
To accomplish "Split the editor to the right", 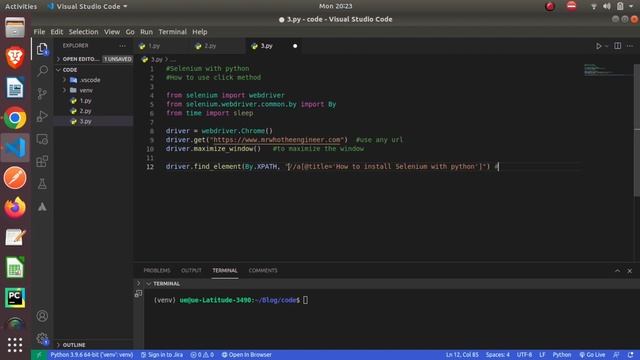I will point(618,46).
